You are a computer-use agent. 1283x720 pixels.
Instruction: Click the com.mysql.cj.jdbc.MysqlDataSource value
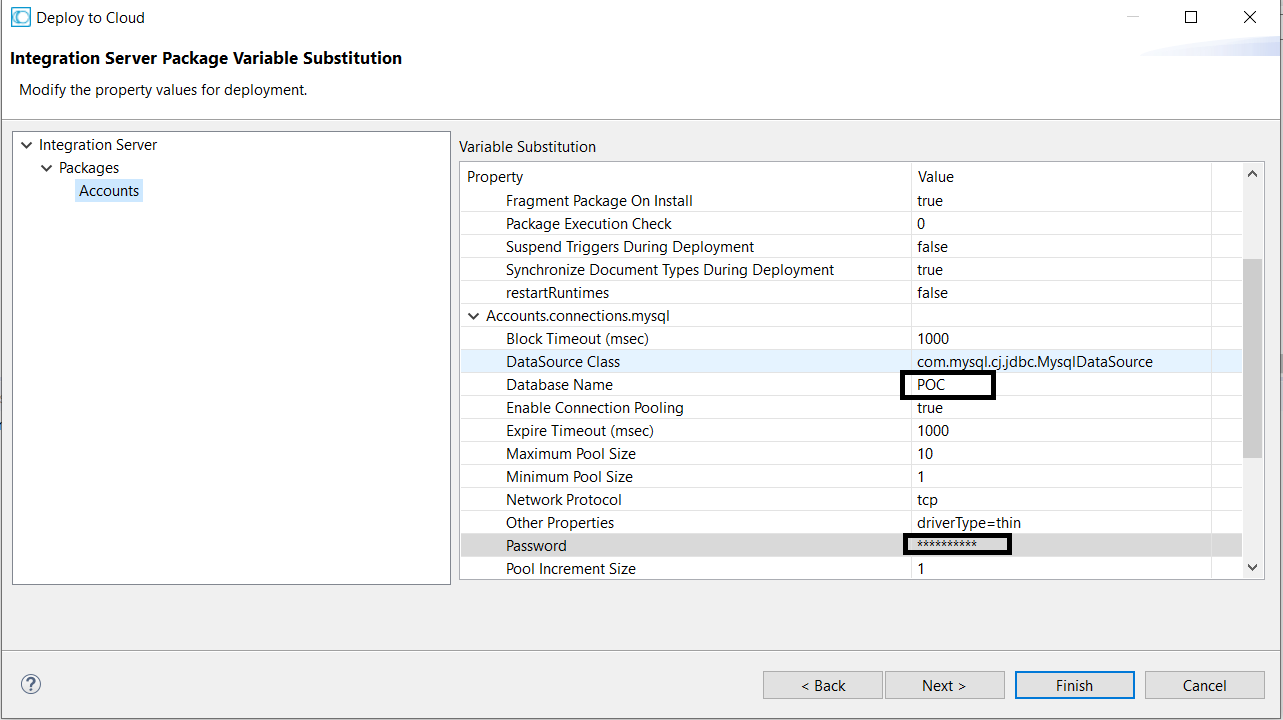(1035, 362)
